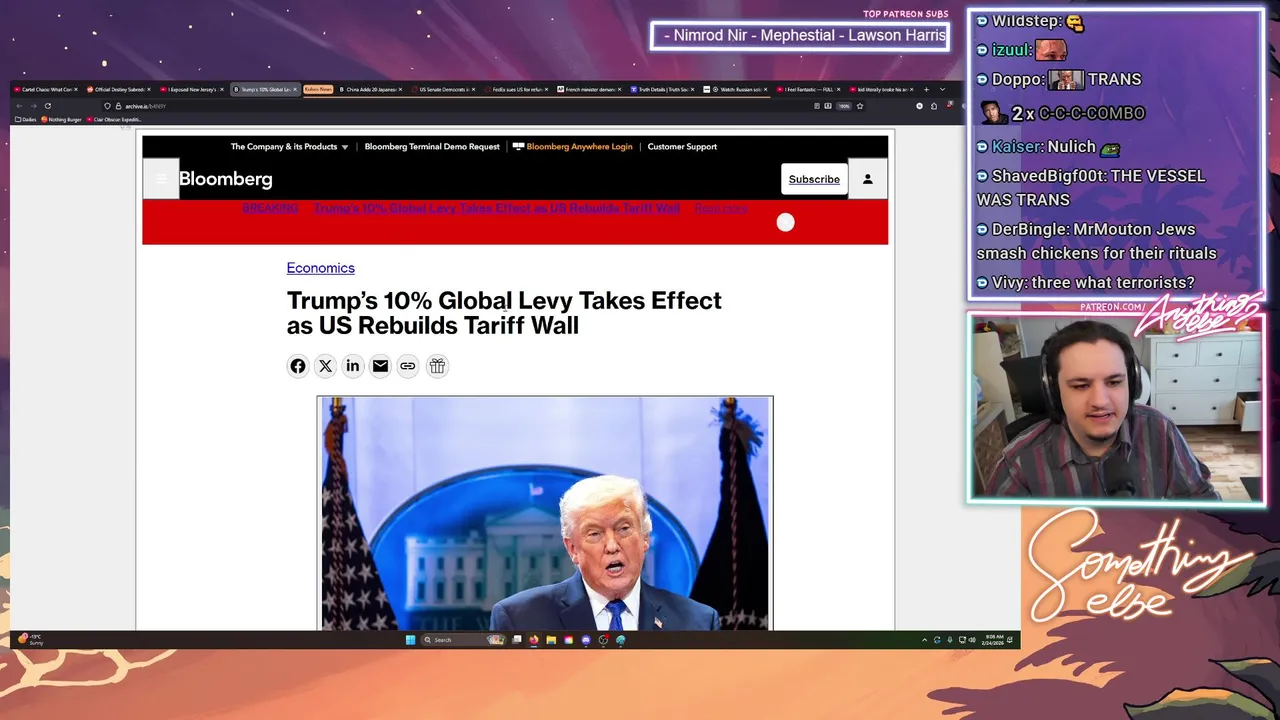Switch to the Cartel Chaos tab
This screenshot has width=1280, height=720.
point(46,90)
